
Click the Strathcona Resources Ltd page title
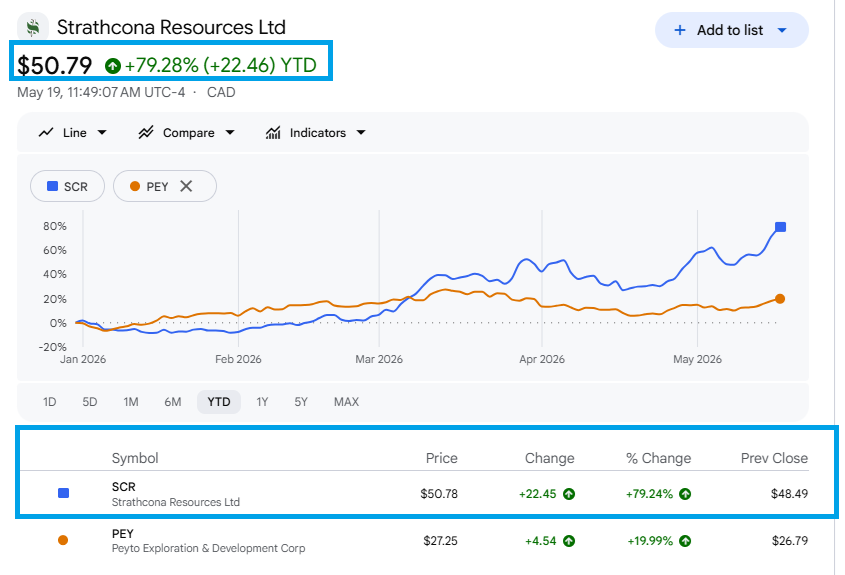[171, 27]
